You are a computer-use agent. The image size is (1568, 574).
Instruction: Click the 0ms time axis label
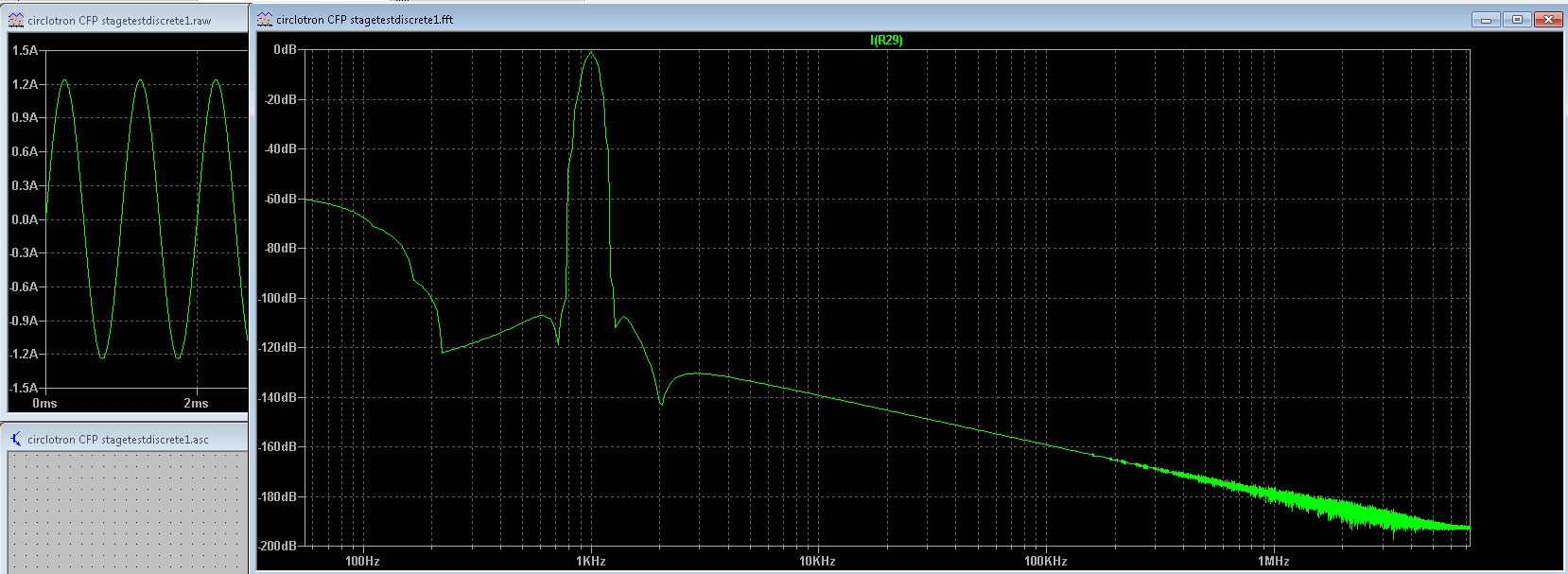(x=44, y=404)
